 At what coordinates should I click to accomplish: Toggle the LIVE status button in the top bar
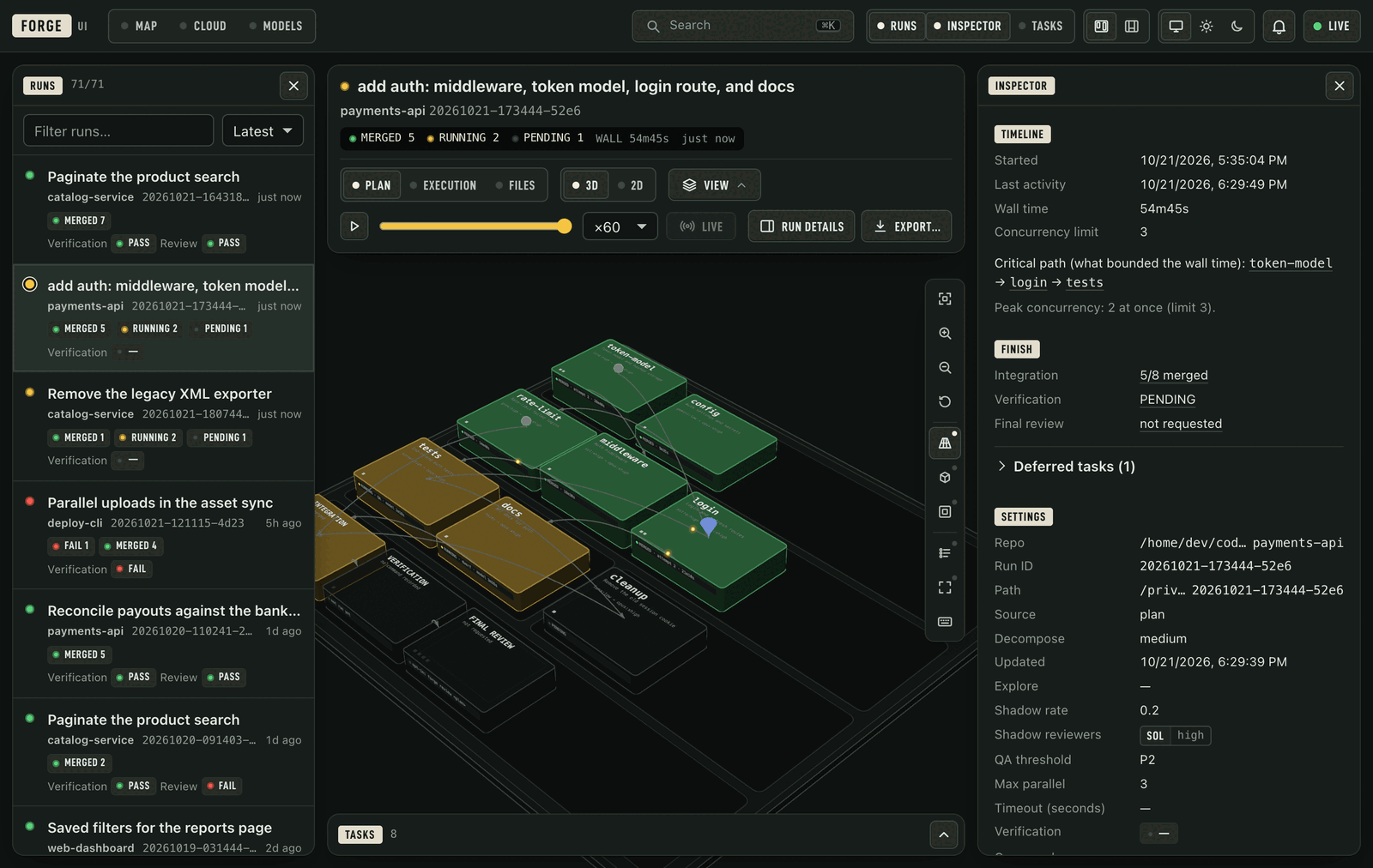tap(1332, 27)
